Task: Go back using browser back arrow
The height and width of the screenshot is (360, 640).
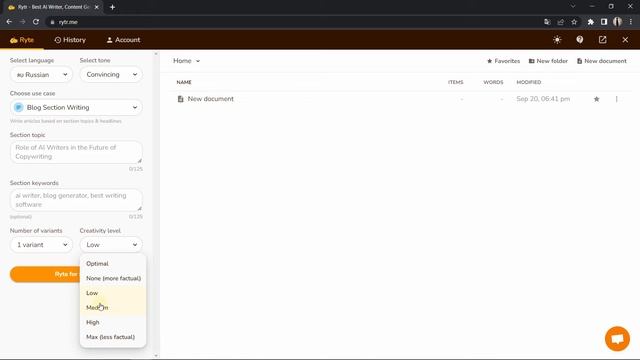Action: [9, 22]
